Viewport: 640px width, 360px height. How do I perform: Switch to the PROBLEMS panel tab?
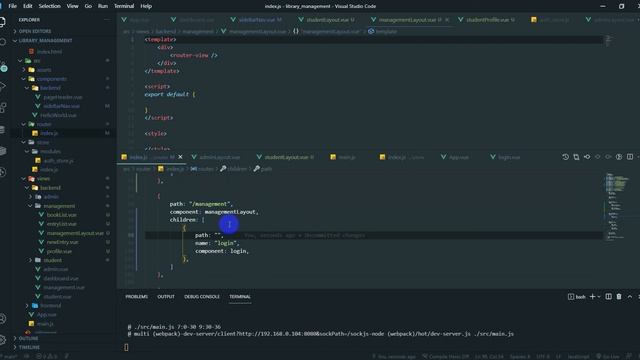point(136,297)
